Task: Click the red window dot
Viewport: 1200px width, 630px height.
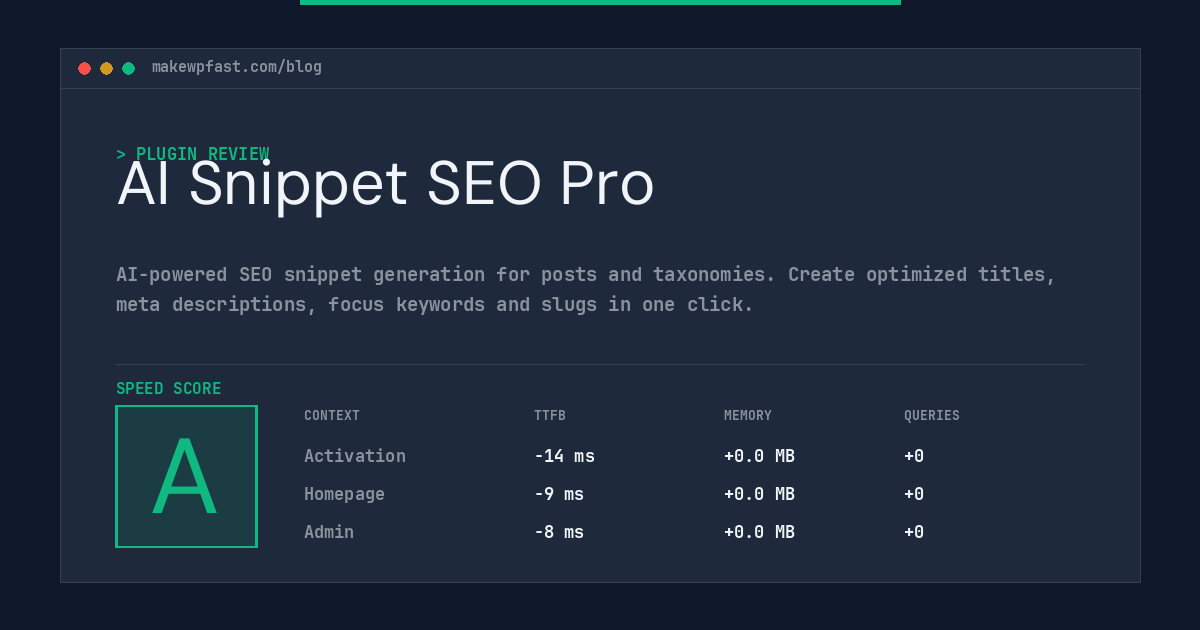Action: (85, 68)
